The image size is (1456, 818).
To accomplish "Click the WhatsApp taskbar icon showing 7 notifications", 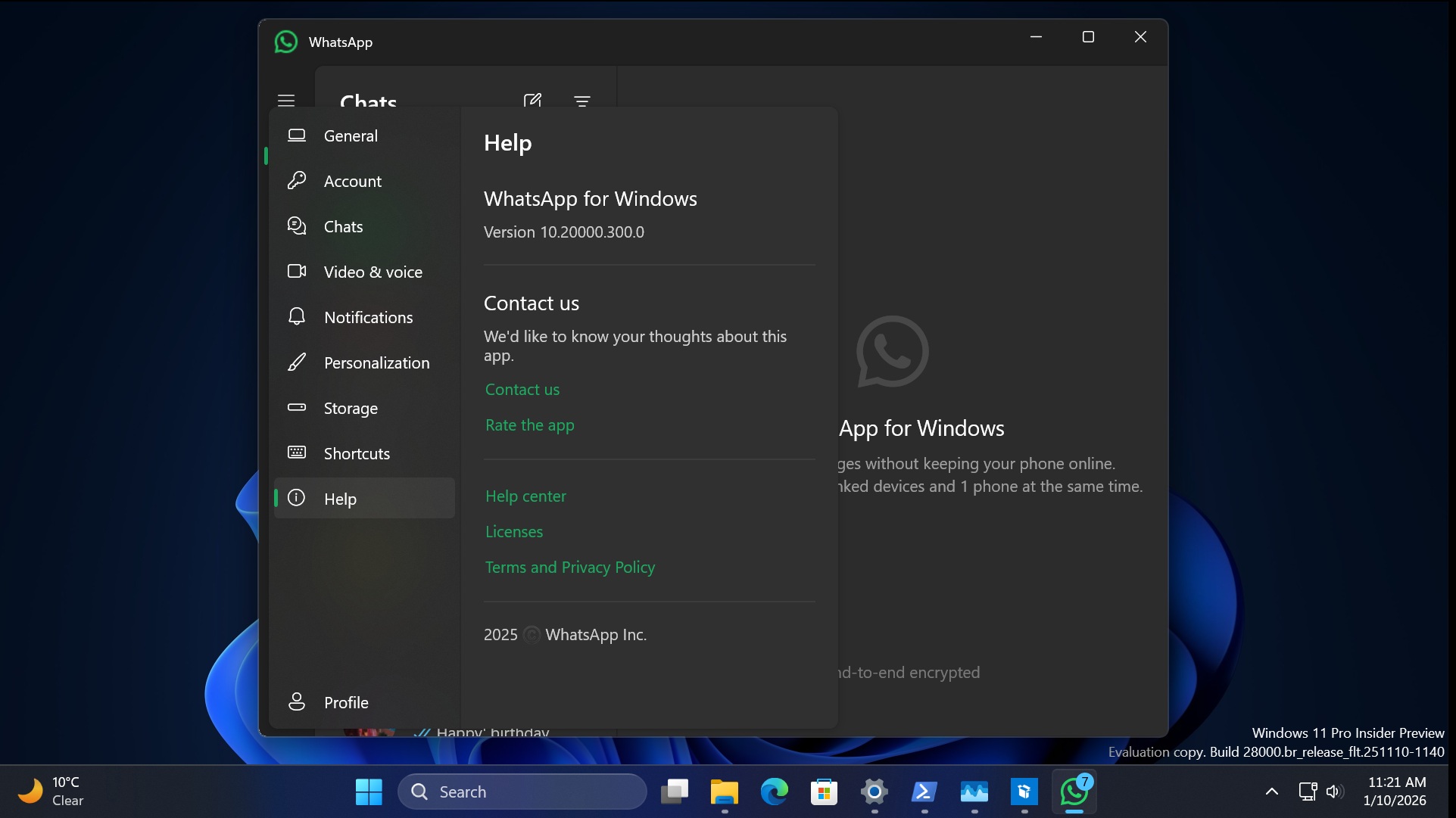I will click(1074, 792).
